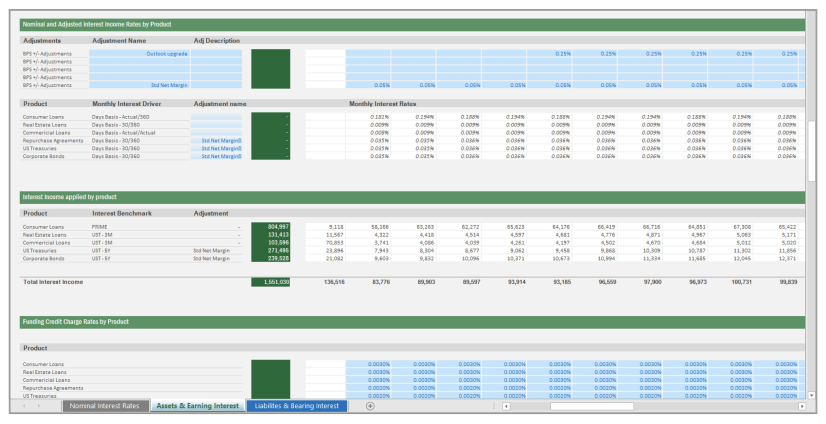Select the Consumer Loans total 804,997
The width and height of the screenshot is (826, 424).
[271, 227]
